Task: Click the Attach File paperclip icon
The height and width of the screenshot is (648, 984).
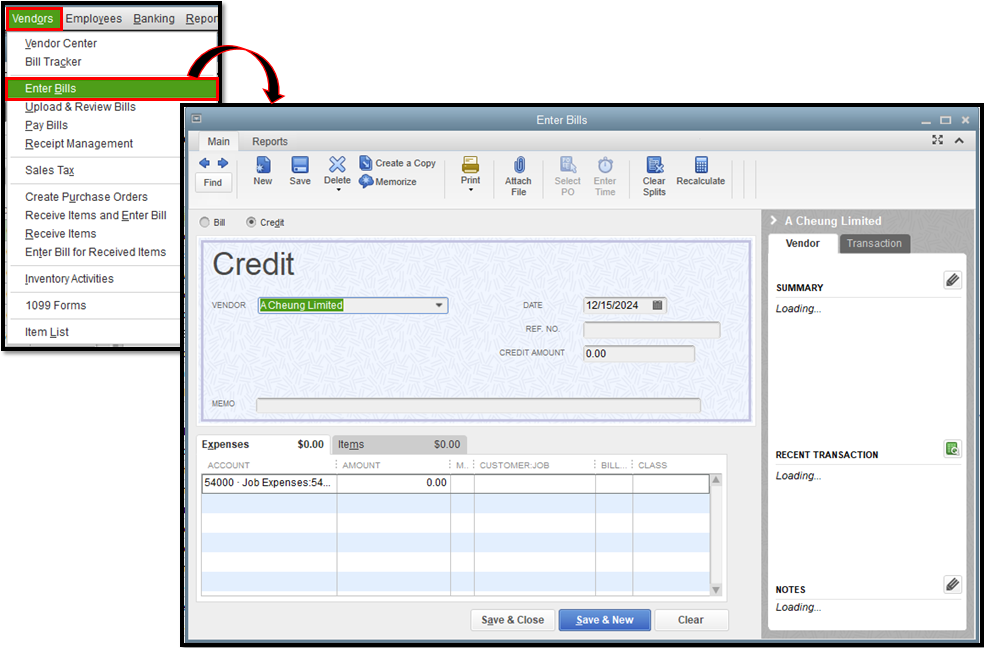Action: (x=518, y=165)
